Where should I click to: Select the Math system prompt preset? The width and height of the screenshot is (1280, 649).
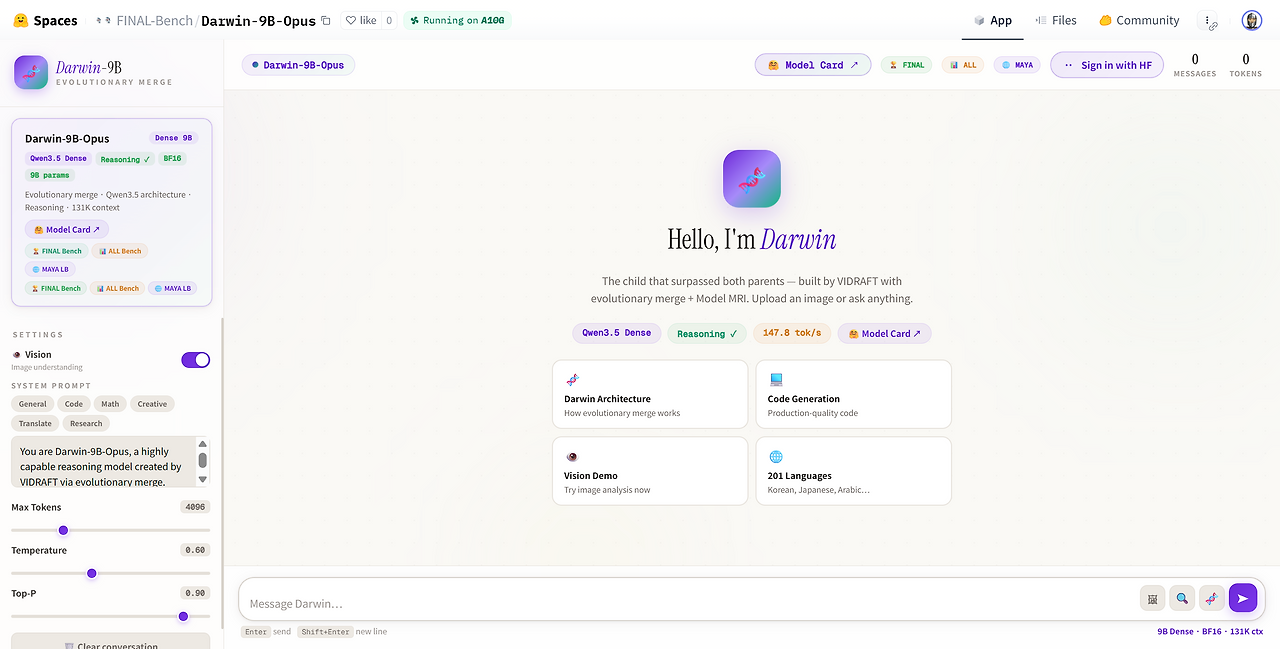click(x=110, y=404)
